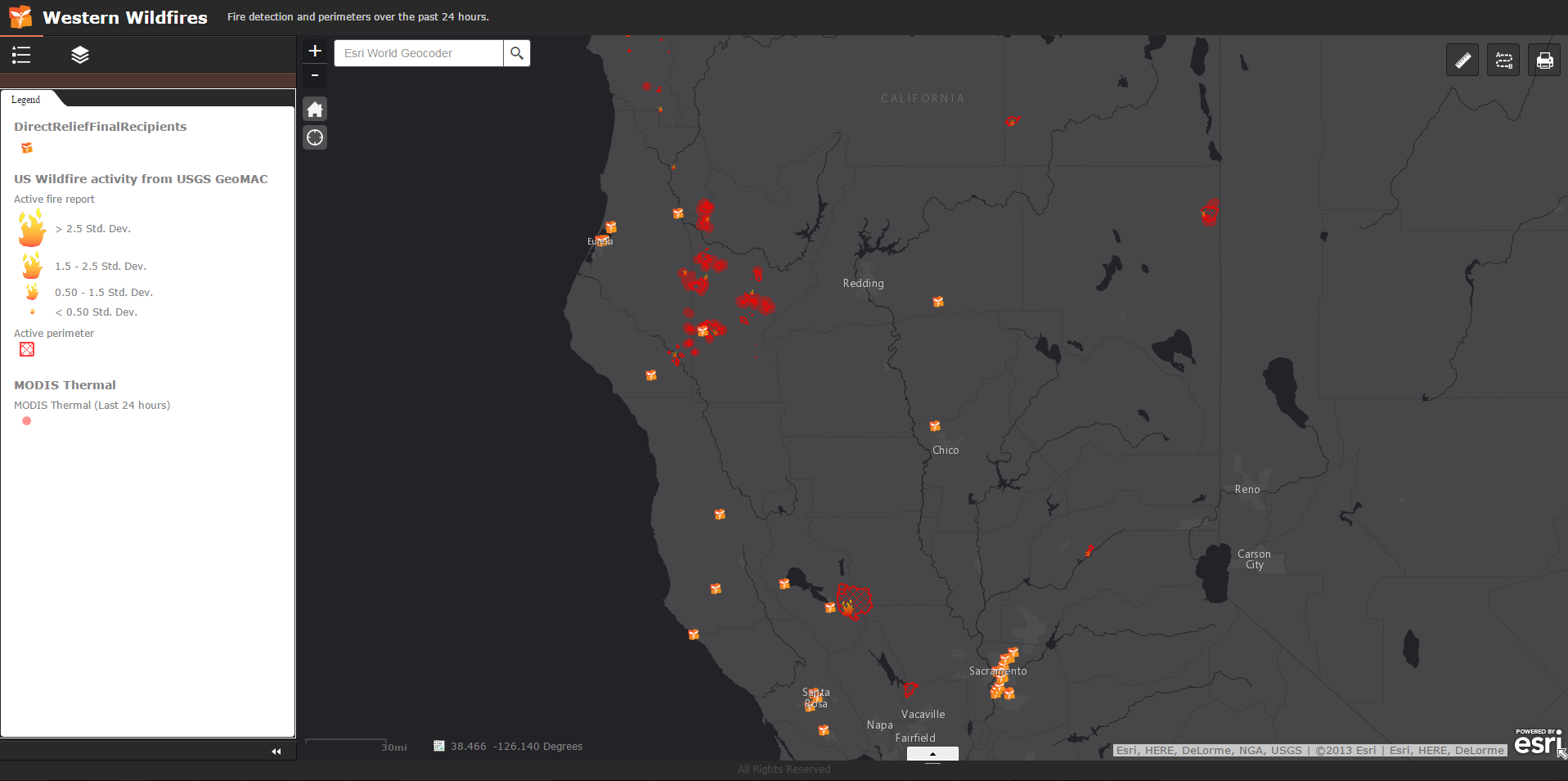Screen dimensions: 1568x781
Task: Collapse the left side panel
Action: 276,751
